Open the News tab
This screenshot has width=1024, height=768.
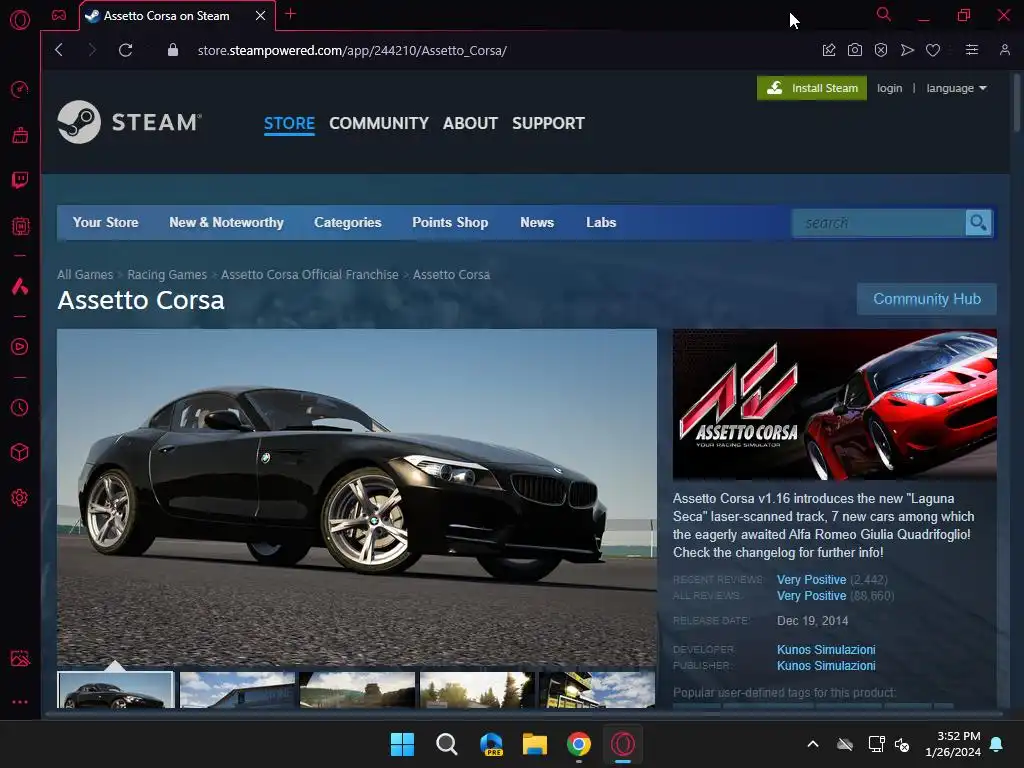[x=537, y=223]
